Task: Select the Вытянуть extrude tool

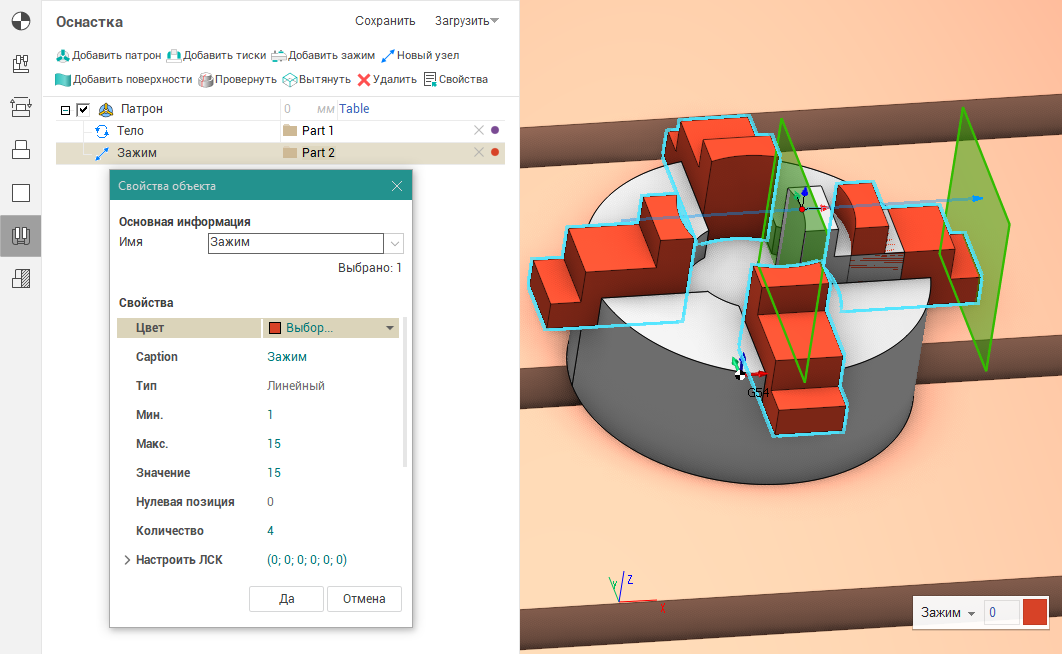Action: tap(290, 80)
